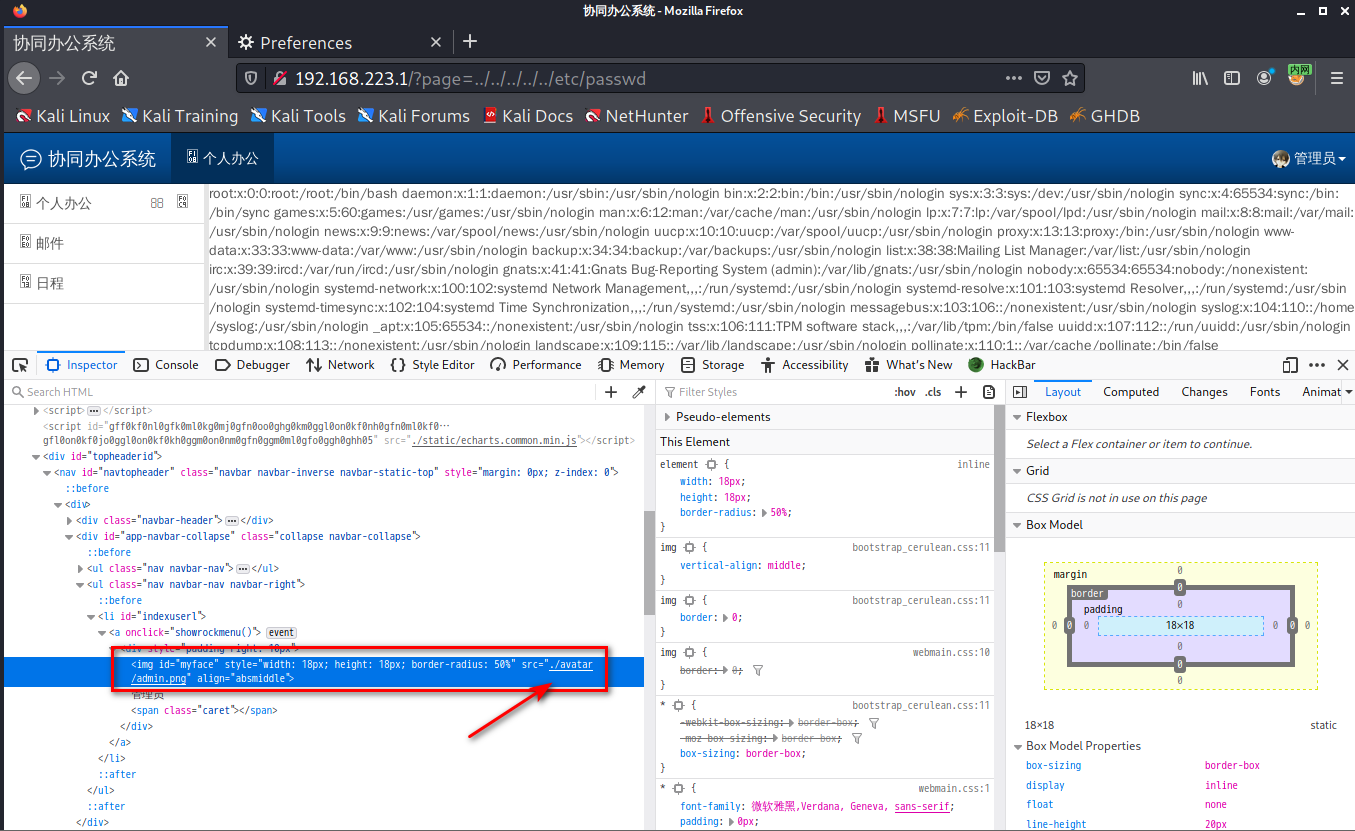
Task: Open the Computed styles tab
Action: click(1131, 392)
